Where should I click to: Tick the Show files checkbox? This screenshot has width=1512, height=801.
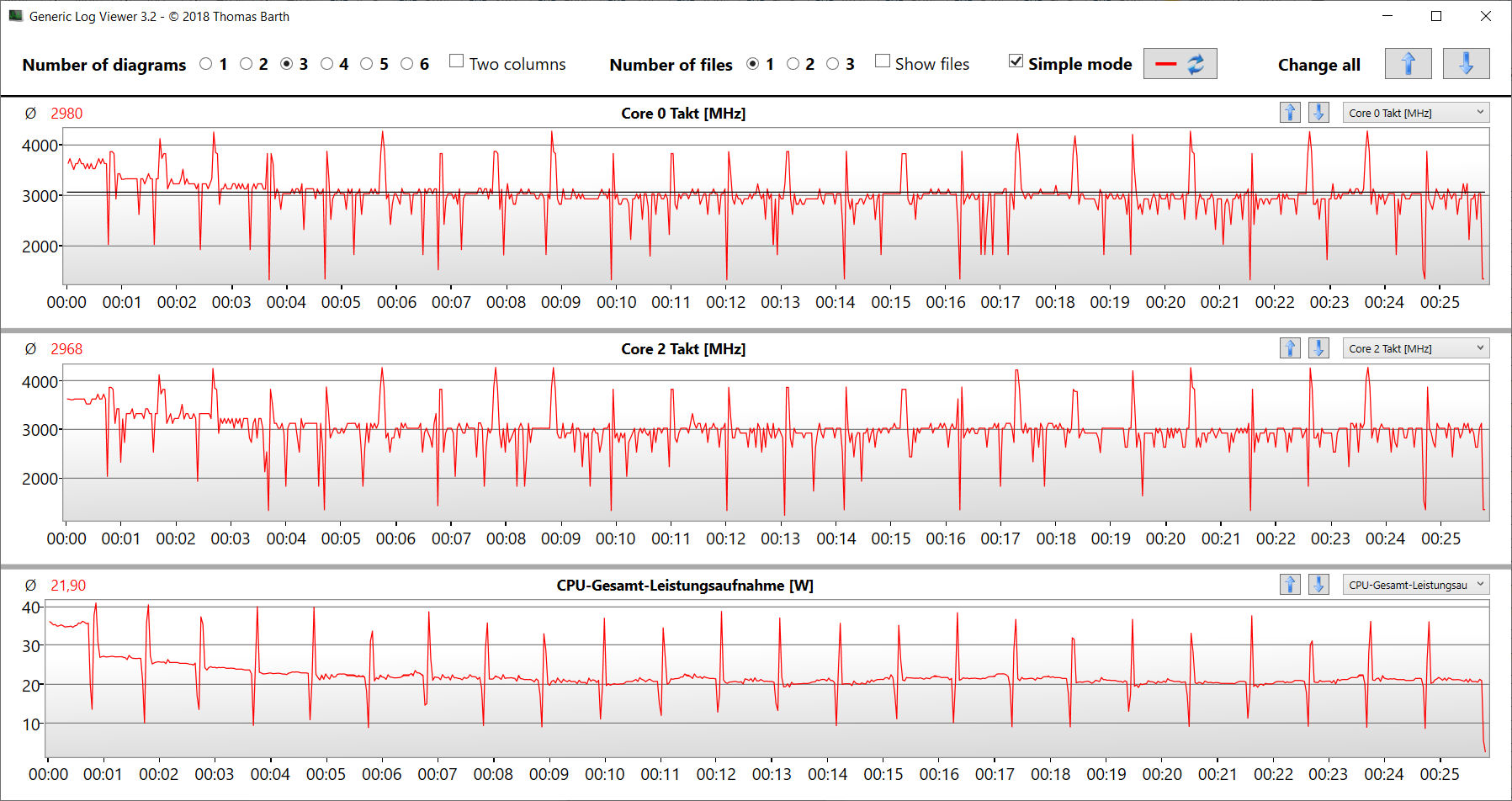(883, 61)
